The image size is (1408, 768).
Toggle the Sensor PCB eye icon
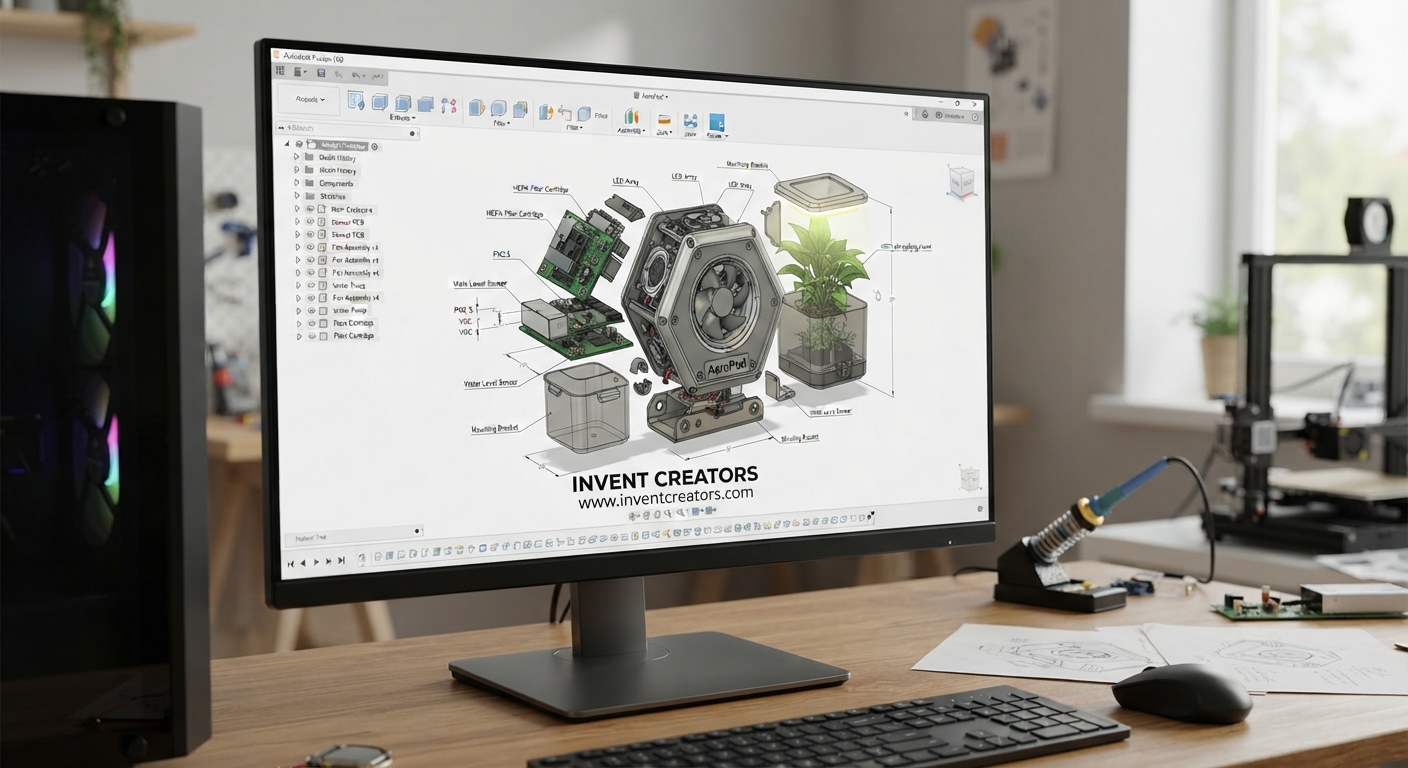[310, 234]
